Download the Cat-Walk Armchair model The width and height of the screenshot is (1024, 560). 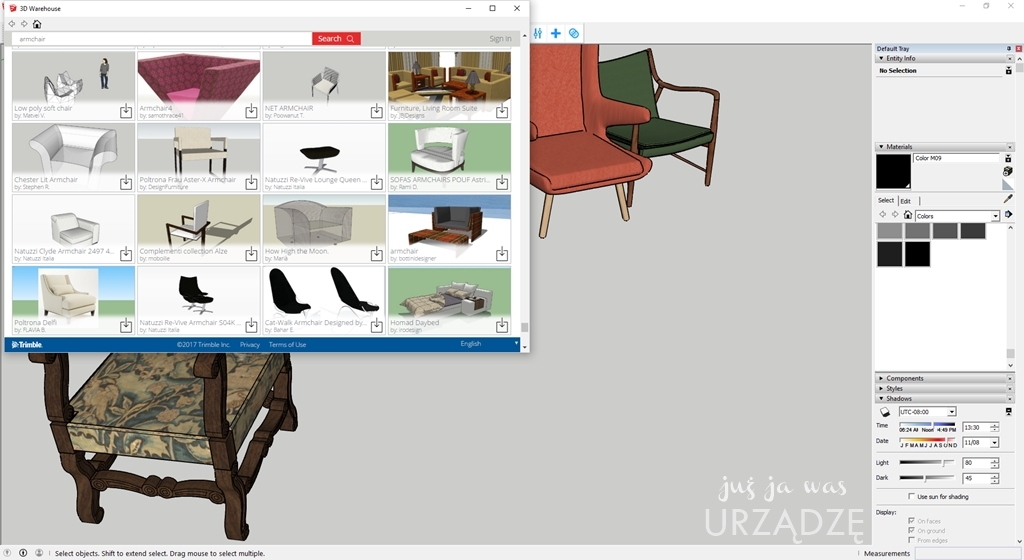tap(377, 325)
